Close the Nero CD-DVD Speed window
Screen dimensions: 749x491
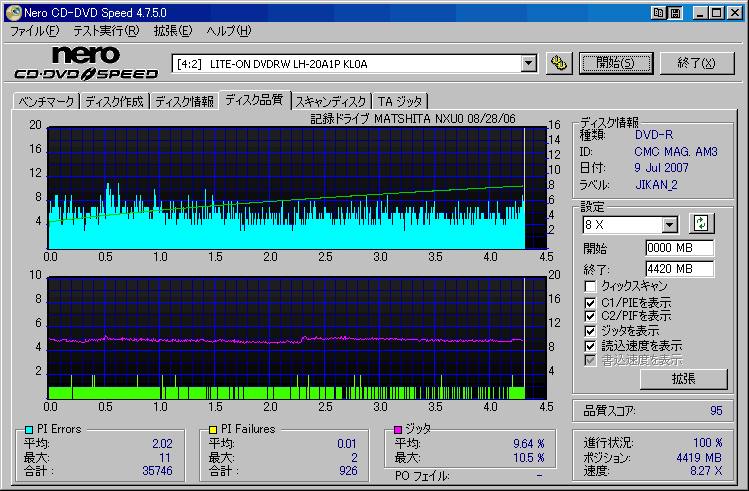tap(735, 13)
